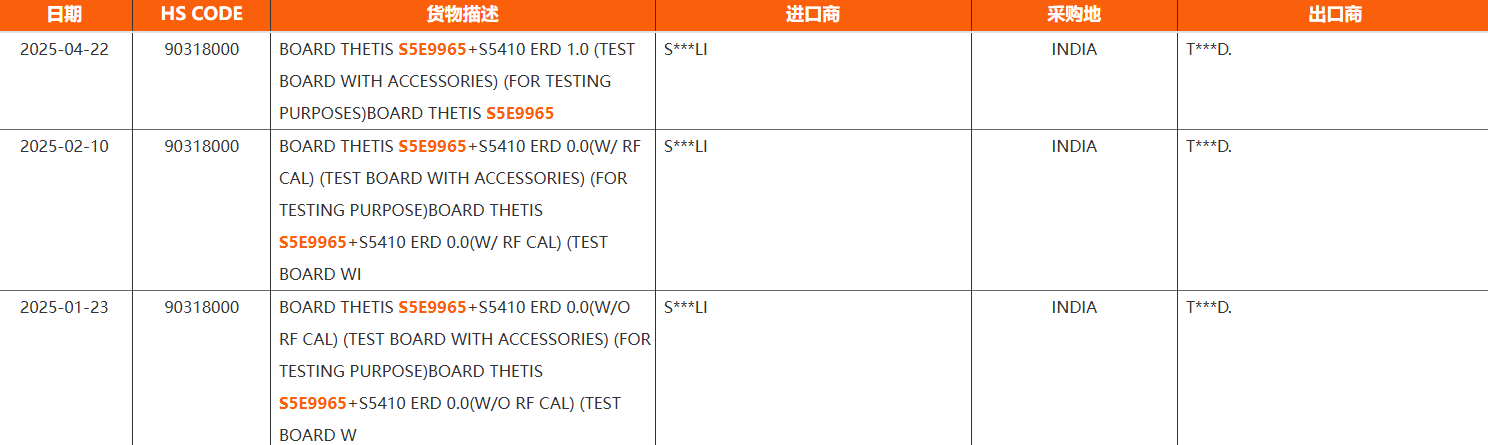Select the date 2025-02-10 cell

pos(64,146)
